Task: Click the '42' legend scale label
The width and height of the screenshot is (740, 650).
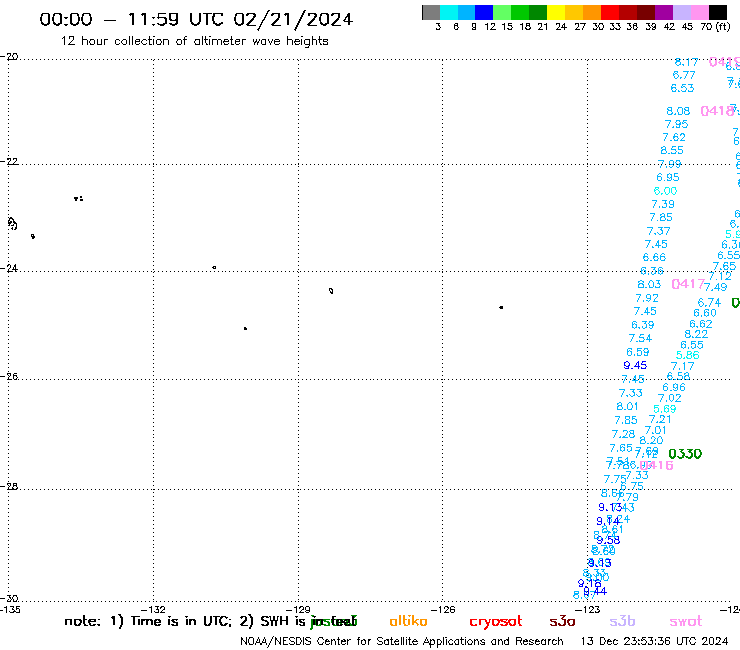Action: click(669, 27)
